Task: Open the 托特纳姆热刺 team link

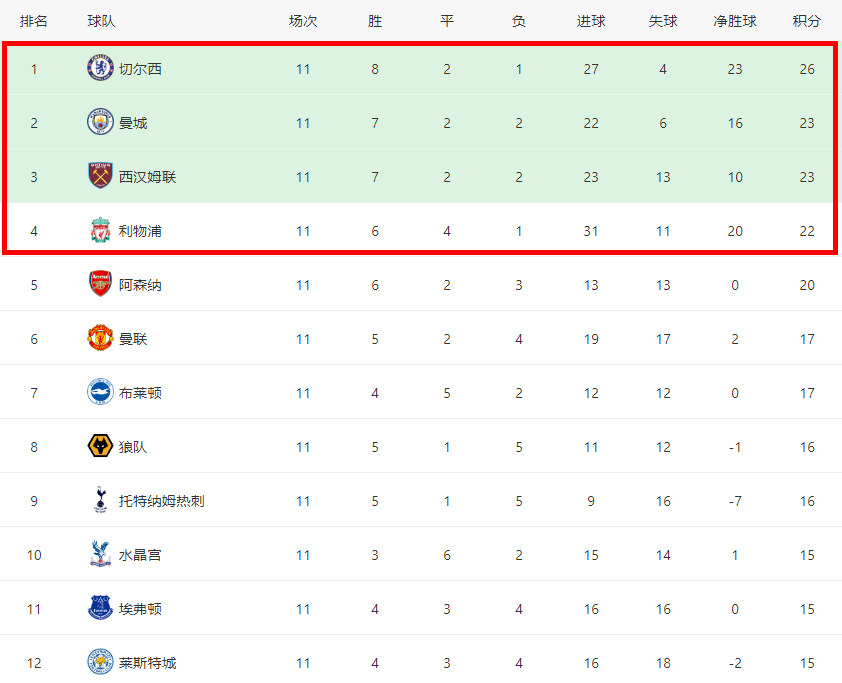Action: tap(162, 501)
